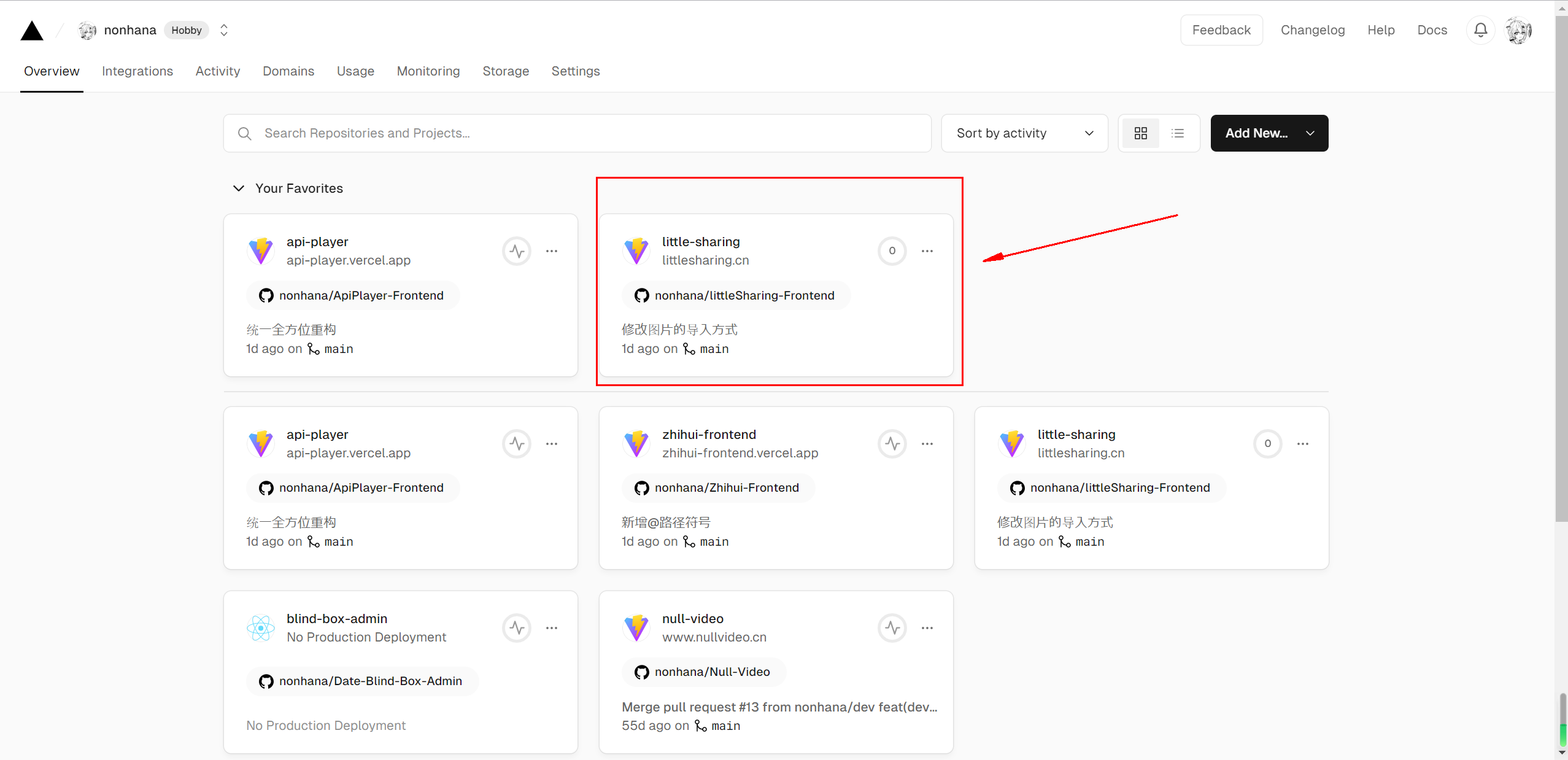Switch to grid view layout

click(x=1140, y=133)
